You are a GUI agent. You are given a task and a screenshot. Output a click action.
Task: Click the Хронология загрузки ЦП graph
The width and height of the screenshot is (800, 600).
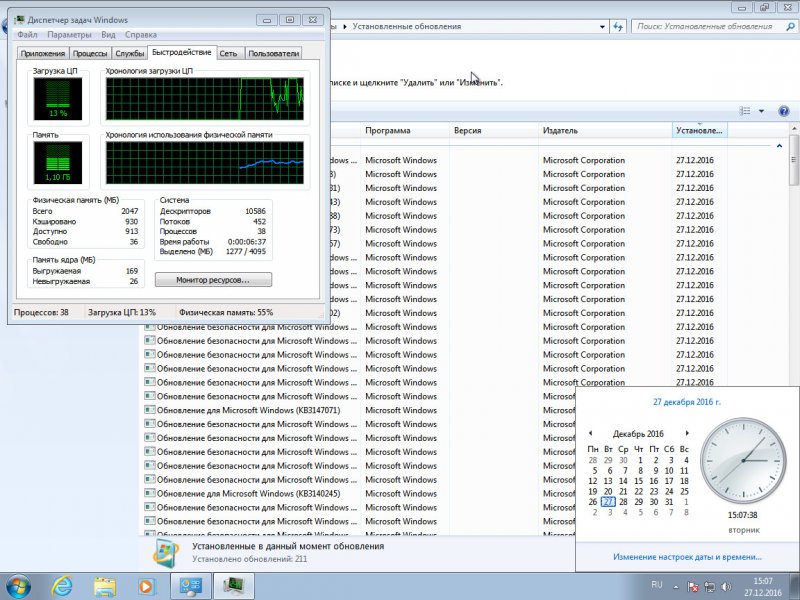click(205, 99)
